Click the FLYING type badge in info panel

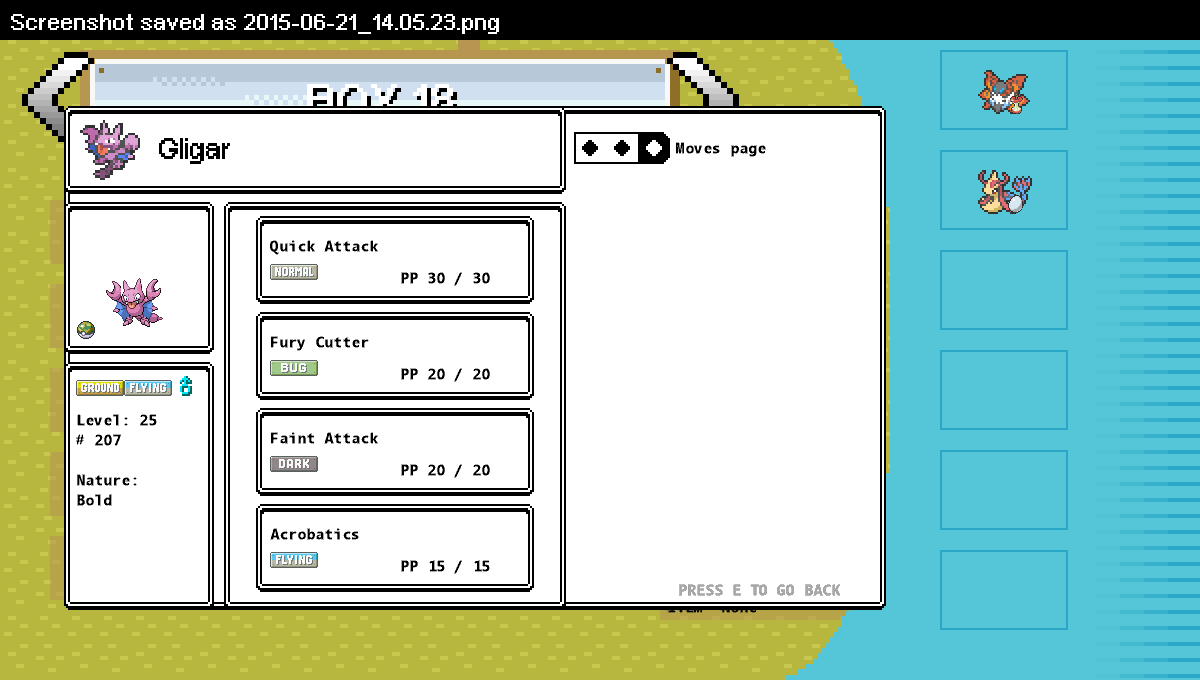tap(148, 388)
